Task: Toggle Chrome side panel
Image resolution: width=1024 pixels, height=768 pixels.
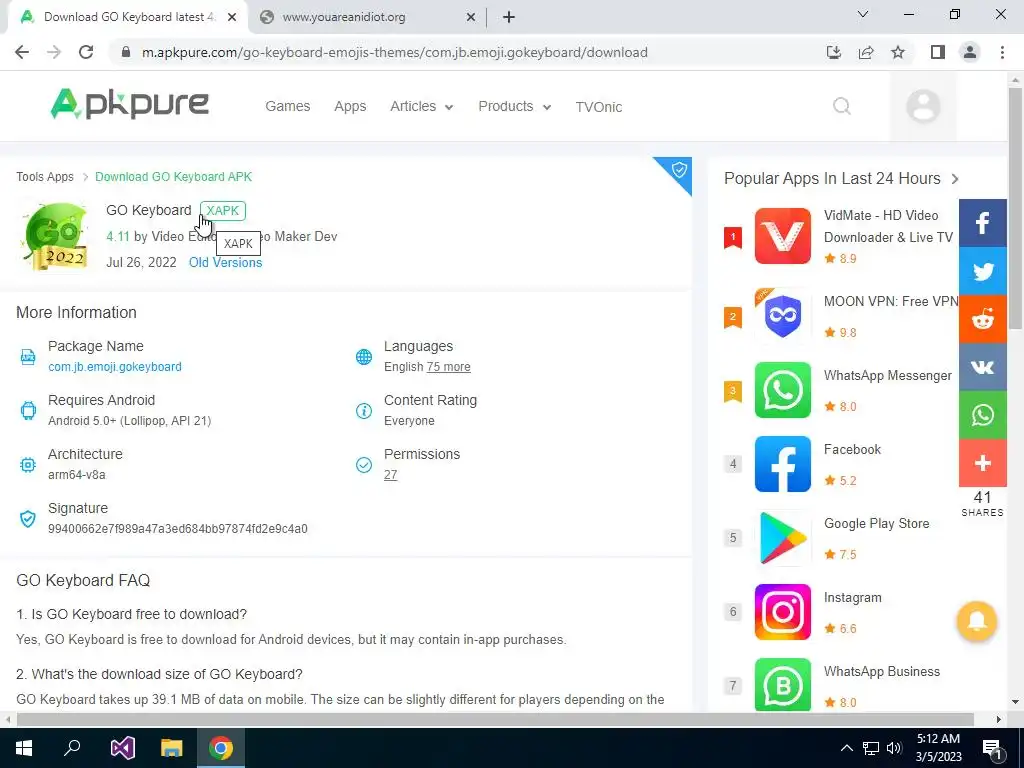Action: (x=938, y=52)
